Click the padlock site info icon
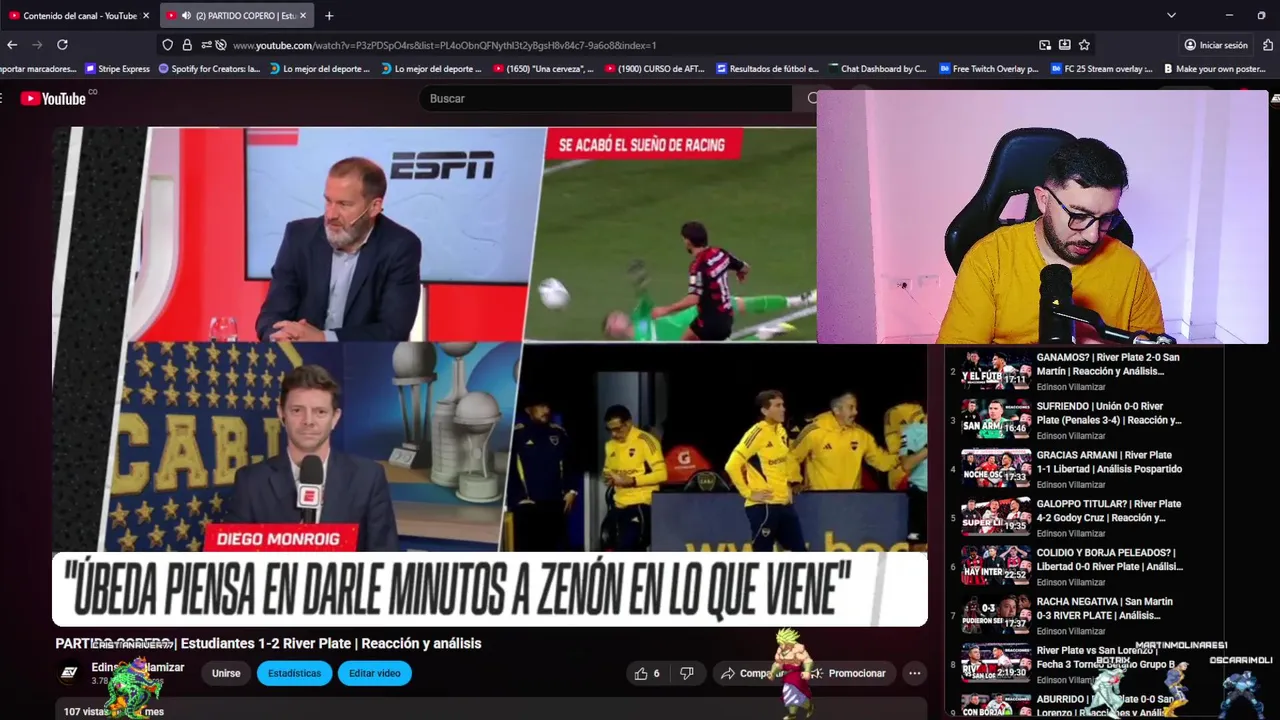Viewport: 1280px width, 720px height. 187,45
